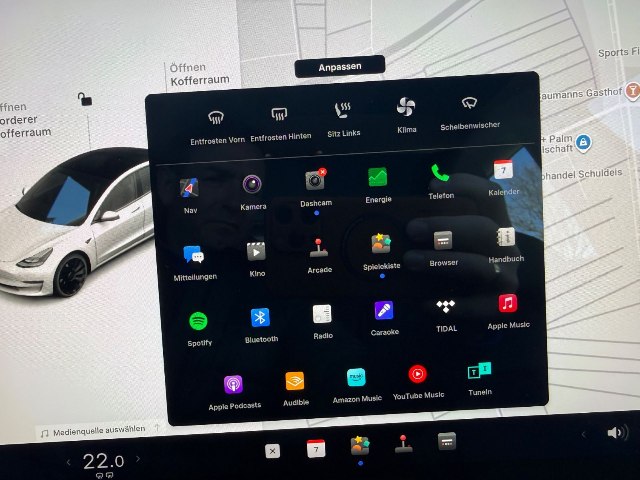Open the Handbuch manual
The height and width of the screenshot is (480, 640).
[507, 238]
